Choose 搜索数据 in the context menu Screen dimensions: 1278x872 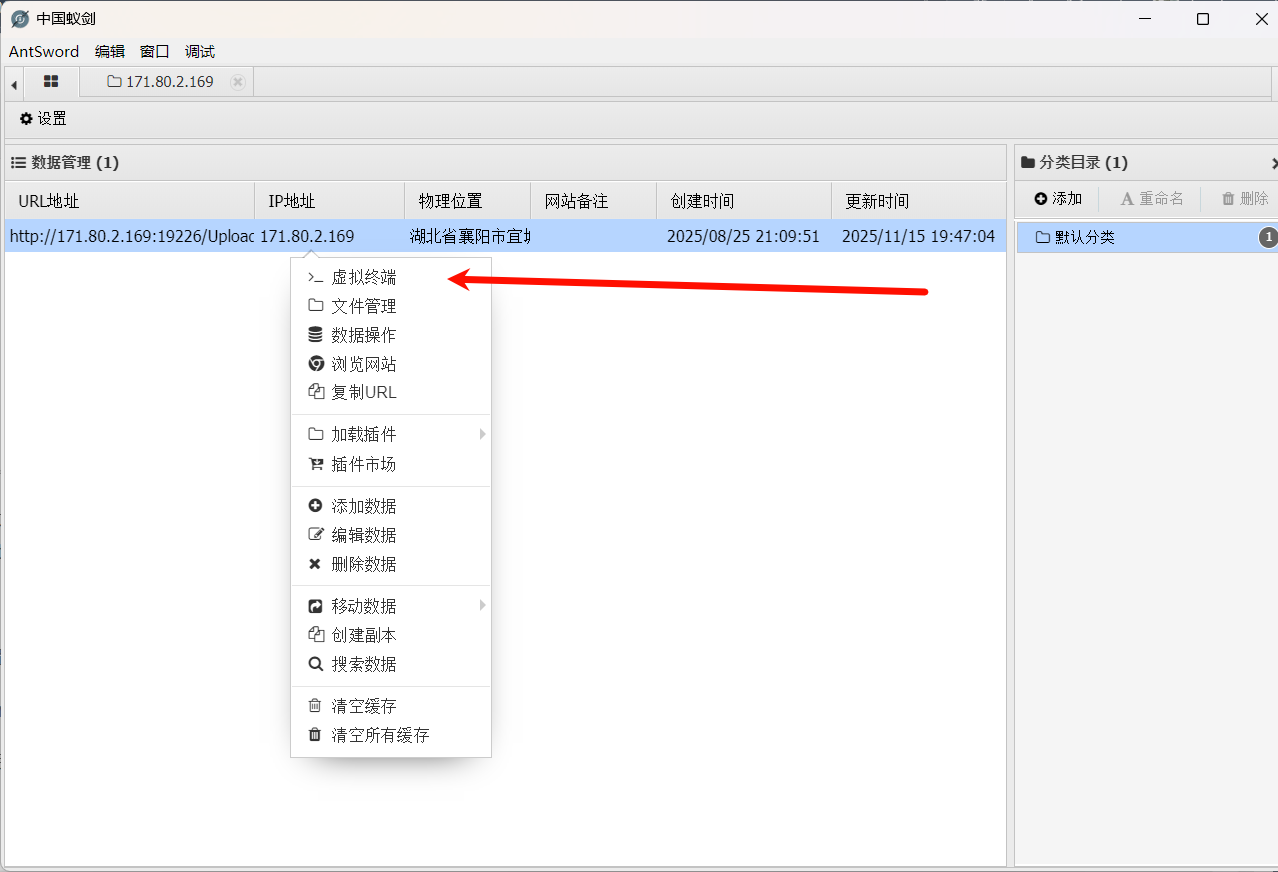coord(391,664)
